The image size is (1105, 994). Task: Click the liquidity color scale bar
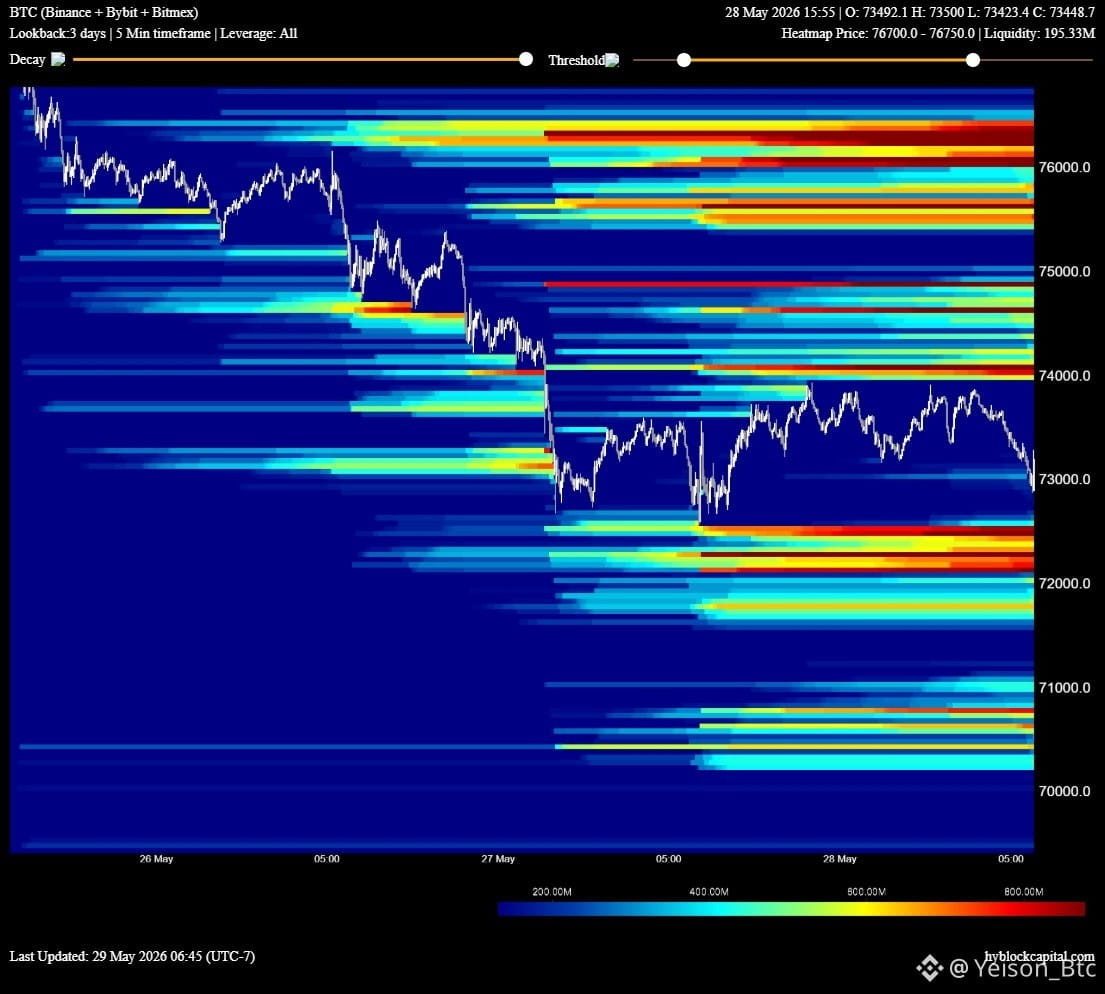(x=791, y=909)
